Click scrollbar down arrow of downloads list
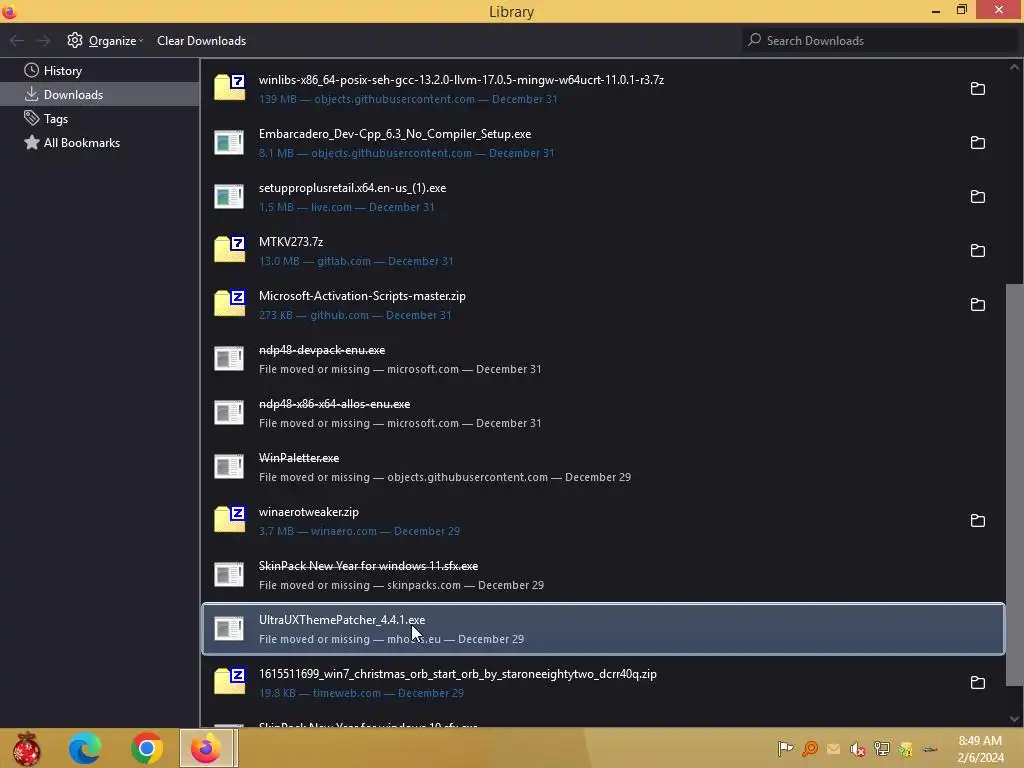The width and height of the screenshot is (1024, 768). (x=1014, y=719)
